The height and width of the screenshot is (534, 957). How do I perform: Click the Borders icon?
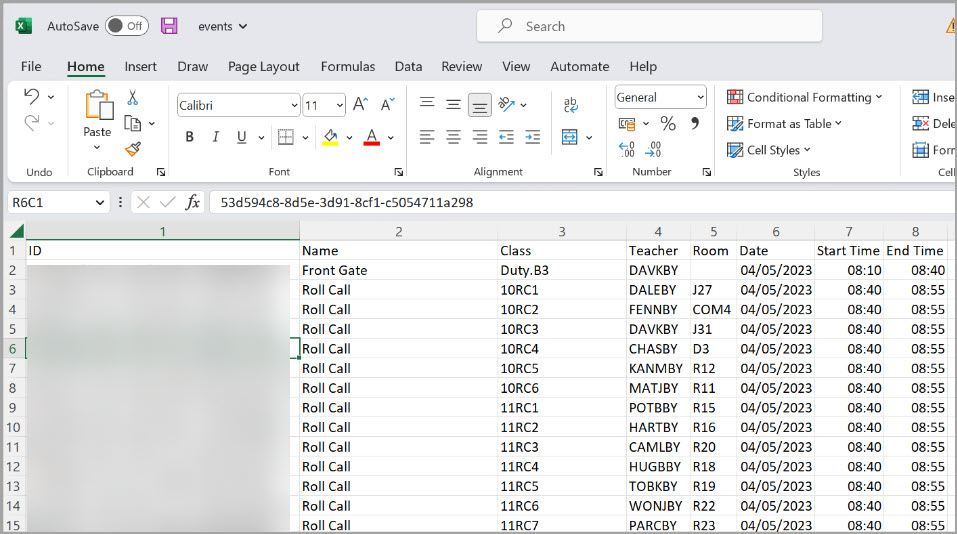(286, 137)
